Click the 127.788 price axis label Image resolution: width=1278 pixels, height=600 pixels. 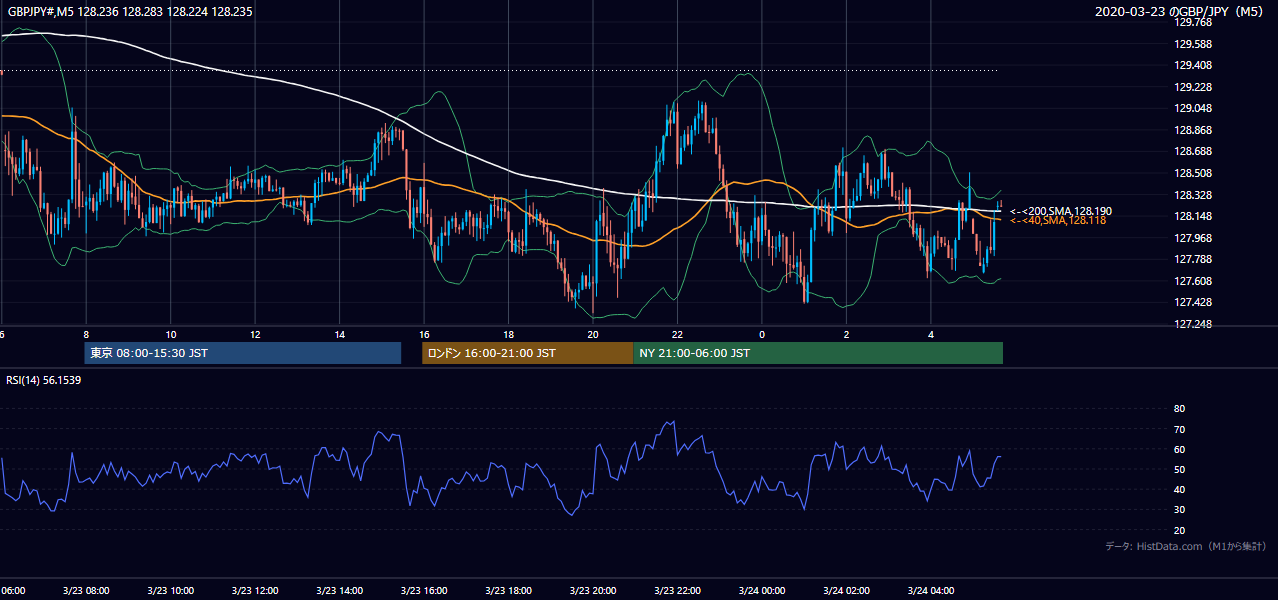[x=1193, y=259]
